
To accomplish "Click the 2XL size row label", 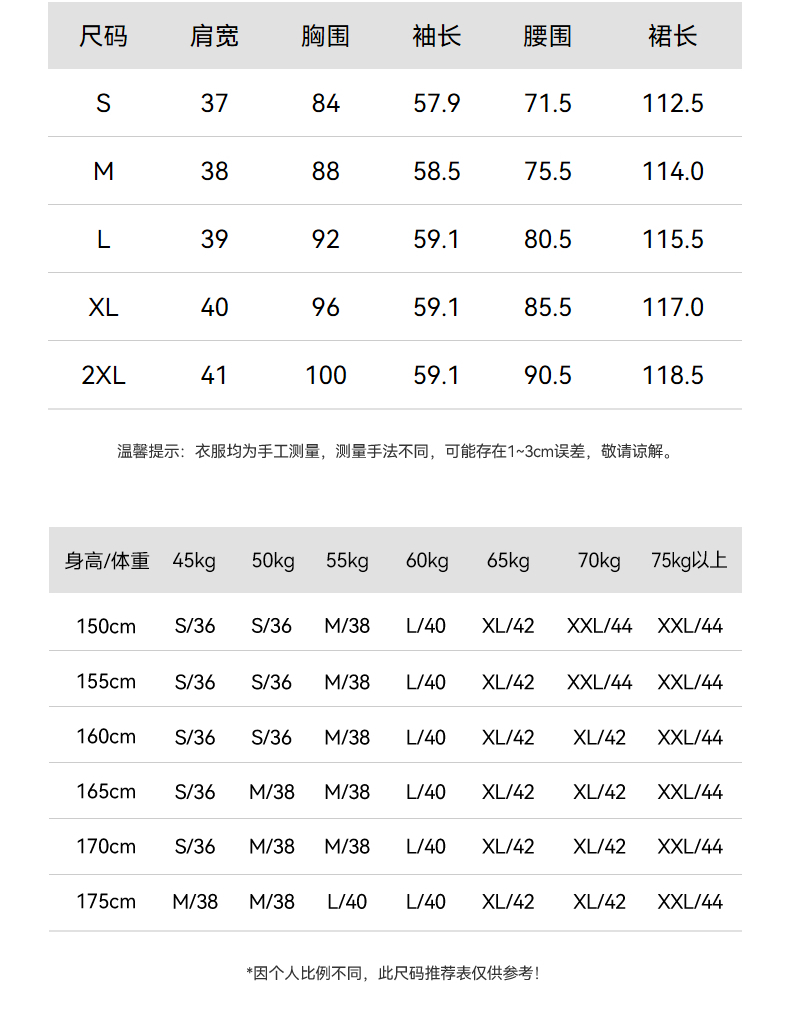I will [103, 375].
